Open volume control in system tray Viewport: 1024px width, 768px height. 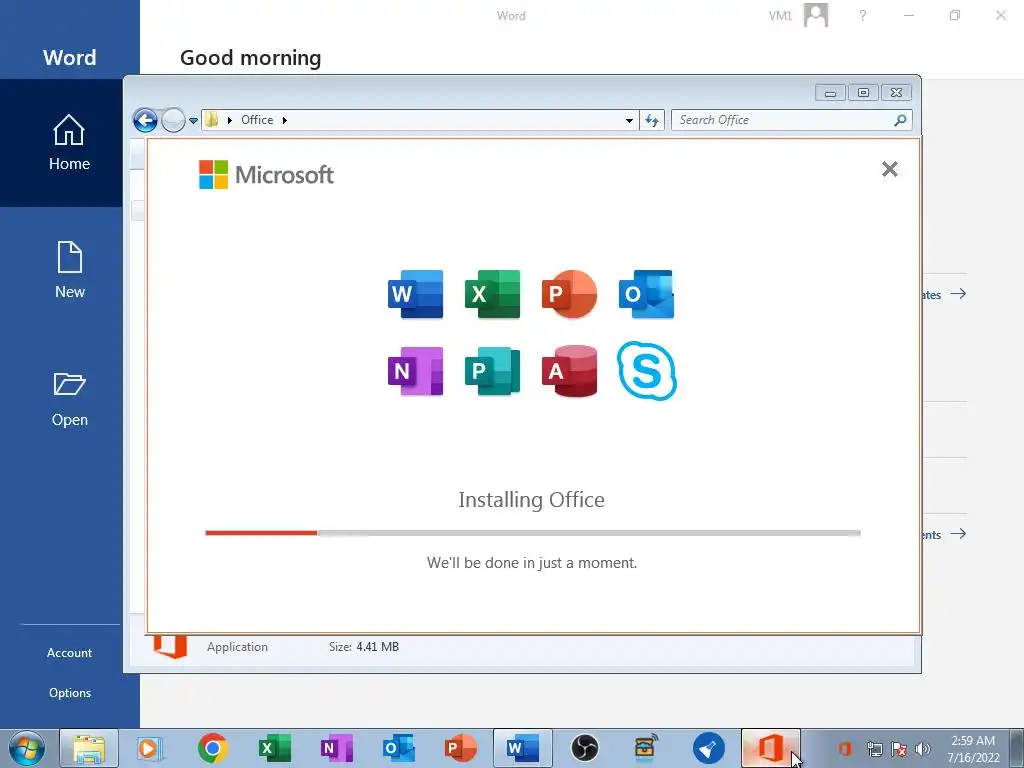[923, 748]
